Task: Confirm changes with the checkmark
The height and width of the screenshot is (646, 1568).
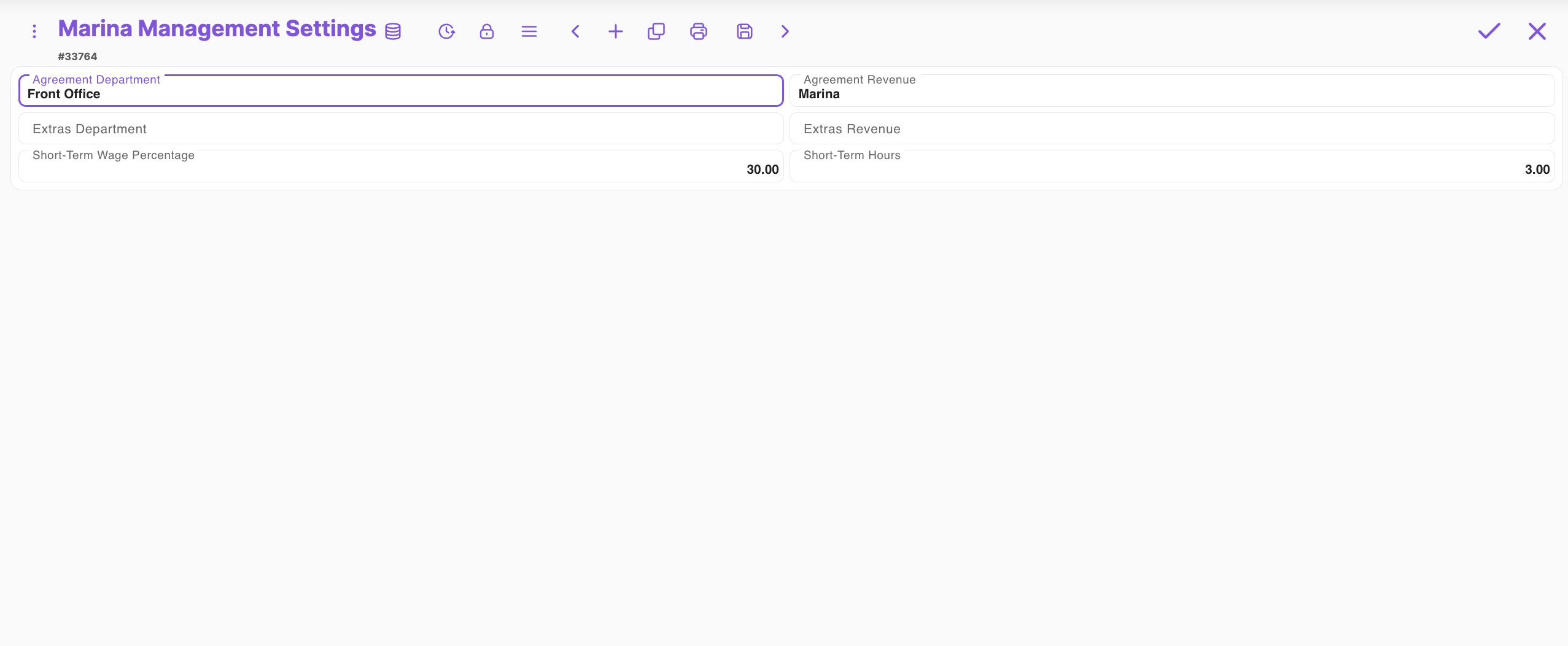Action: pyautogui.click(x=1489, y=31)
